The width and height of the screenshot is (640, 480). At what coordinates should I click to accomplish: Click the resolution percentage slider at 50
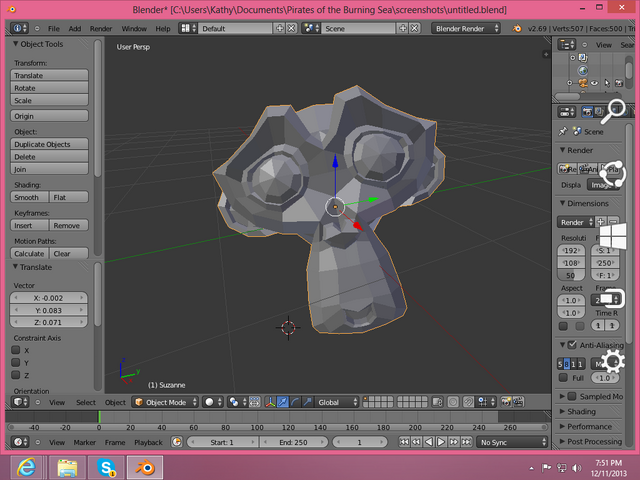click(x=571, y=276)
